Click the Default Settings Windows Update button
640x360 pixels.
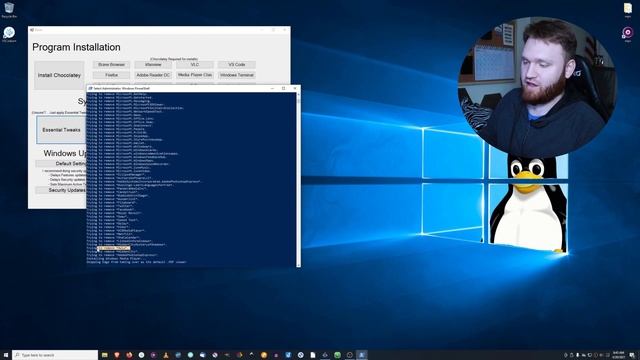61,163
